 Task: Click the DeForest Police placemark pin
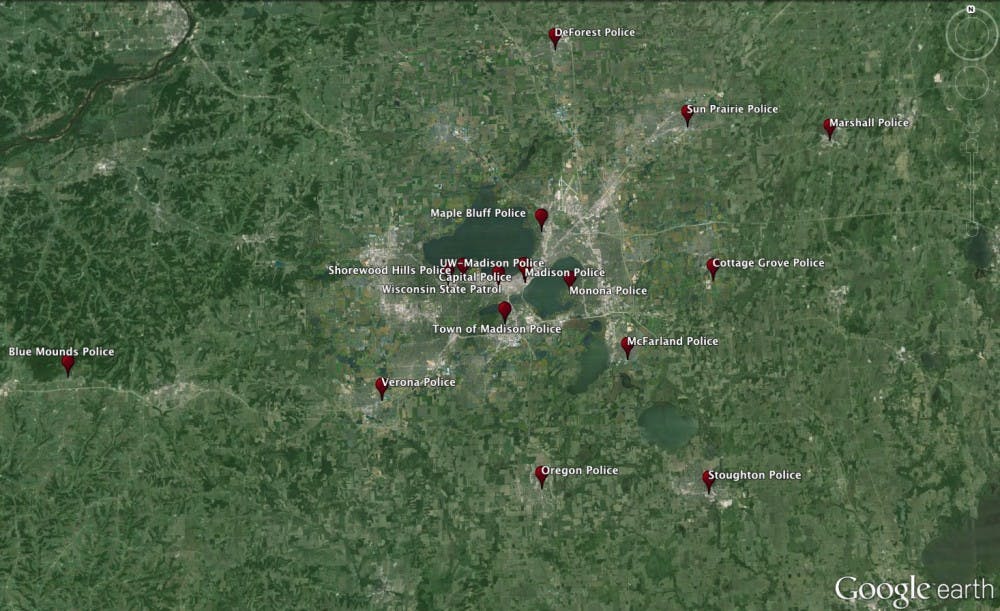[x=555, y=37]
